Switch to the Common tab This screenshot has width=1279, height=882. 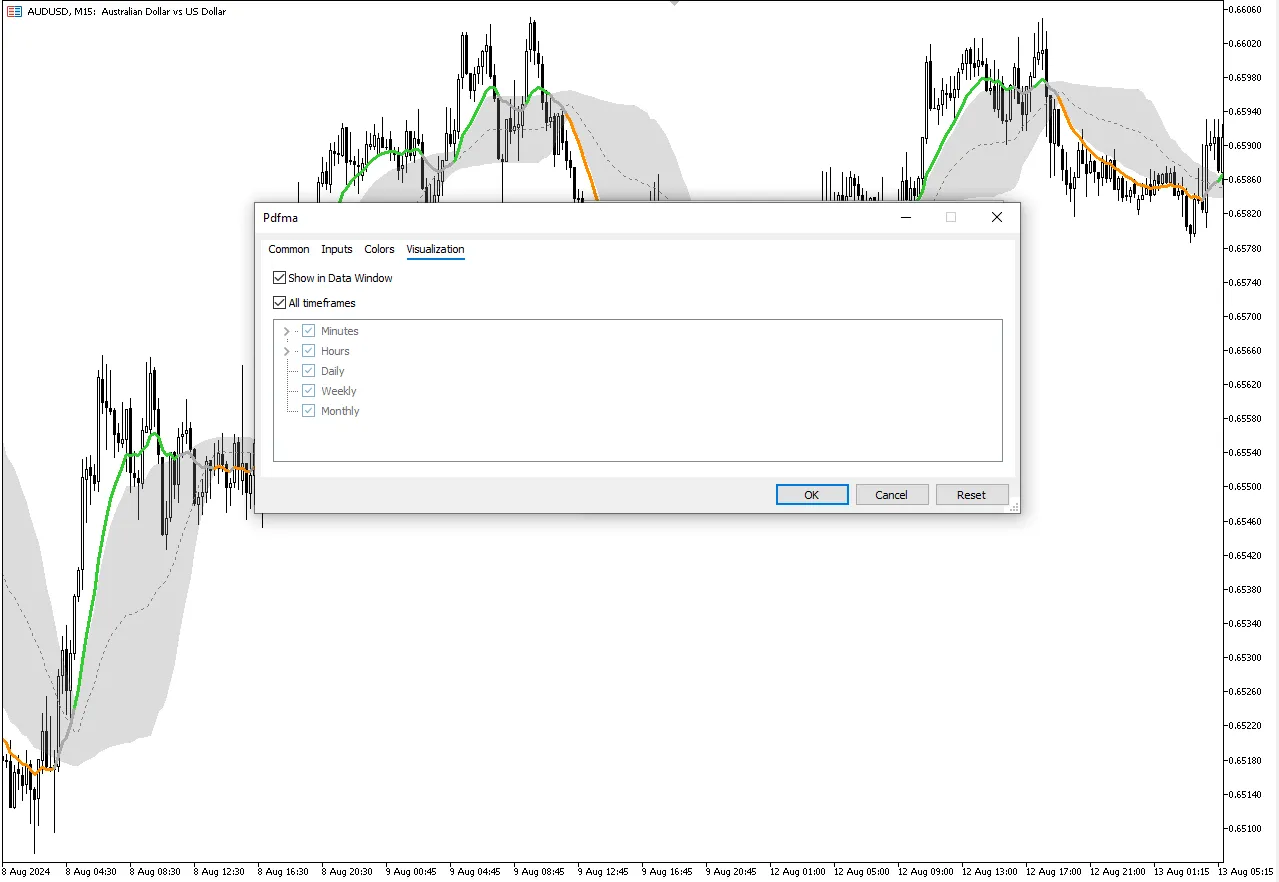[289, 249]
